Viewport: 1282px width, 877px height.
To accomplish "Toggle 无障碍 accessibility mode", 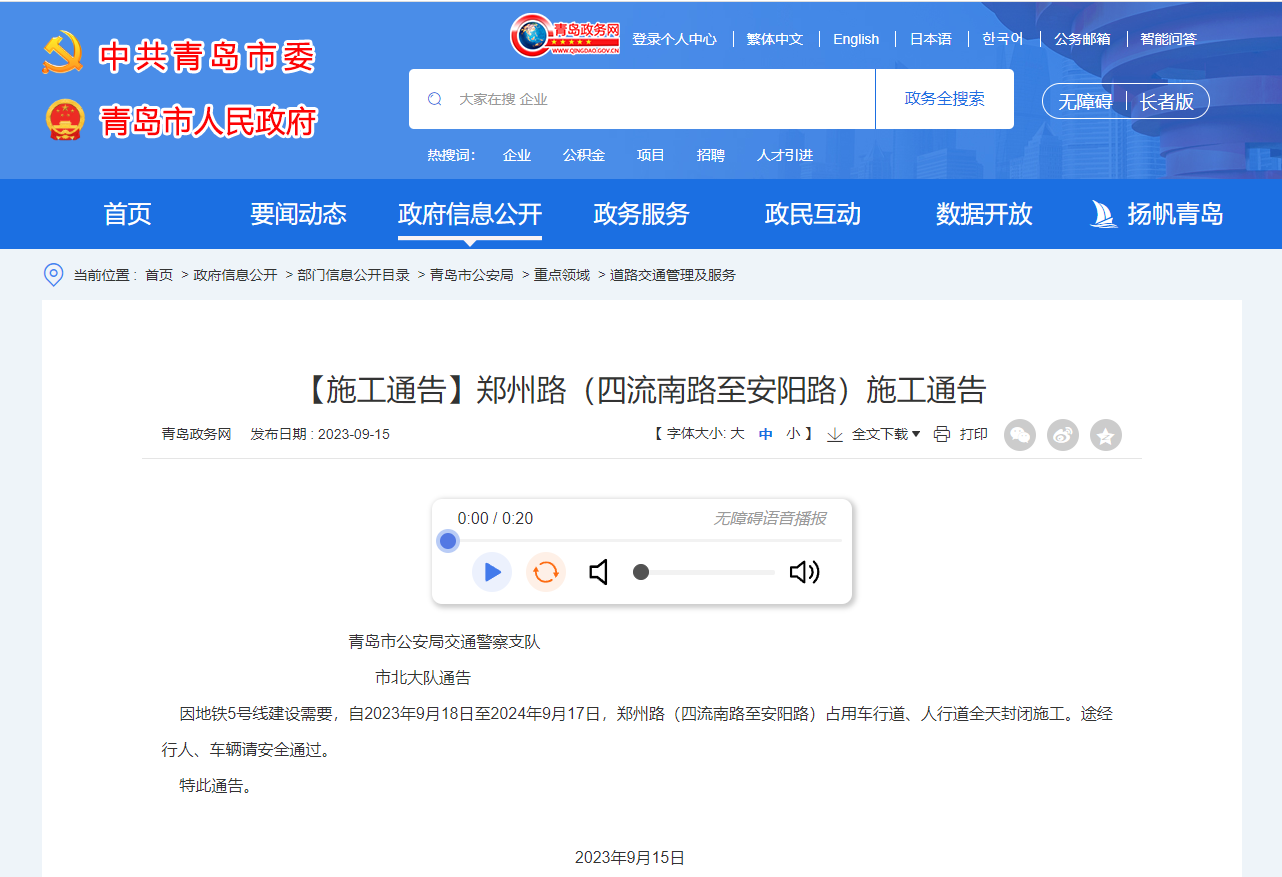I will coord(1085,102).
